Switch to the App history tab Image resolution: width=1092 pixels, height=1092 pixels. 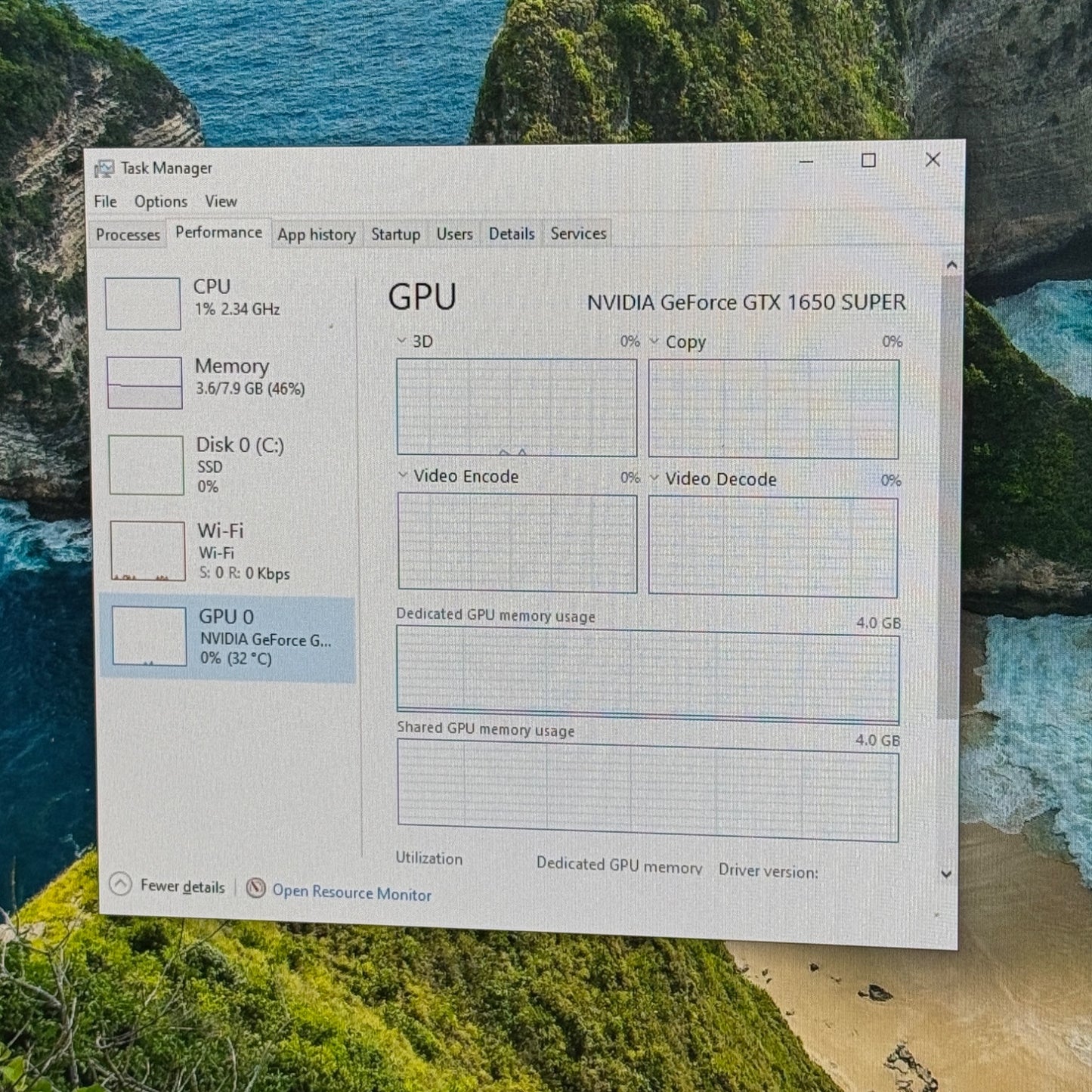(x=317, y=234)
